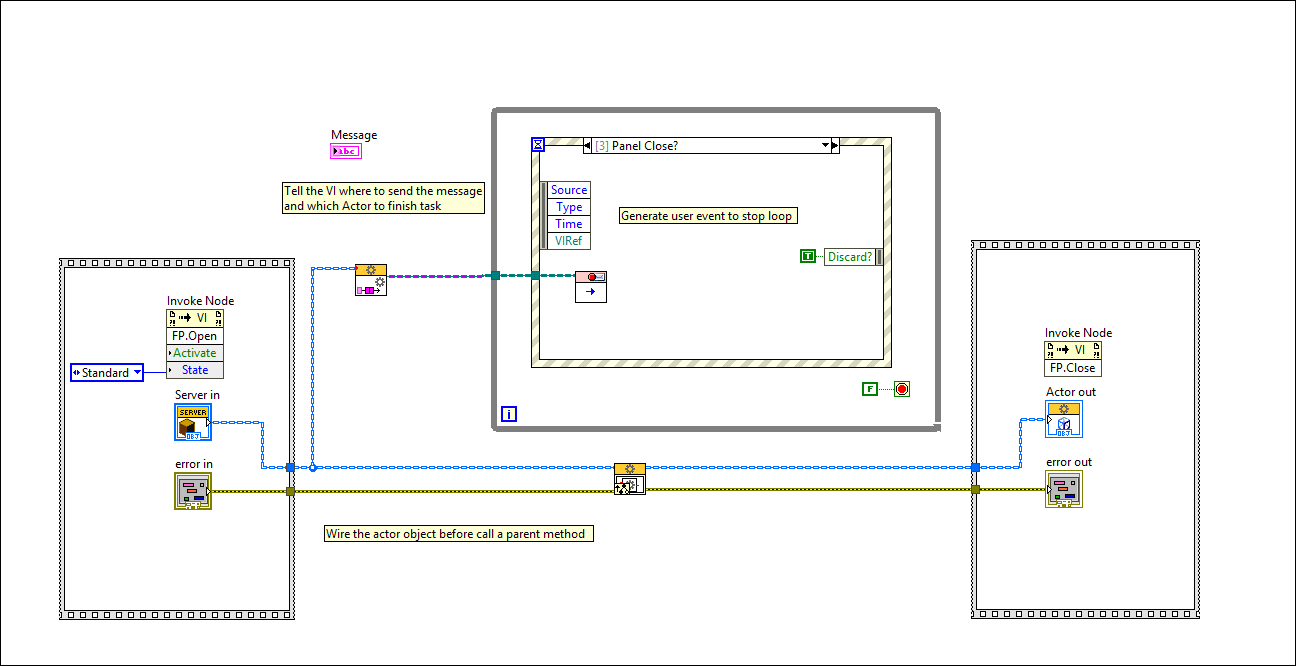1296x666 pixels.
Task: Toggle the False constant near the loop condition
Action: [x=869, y=388]
